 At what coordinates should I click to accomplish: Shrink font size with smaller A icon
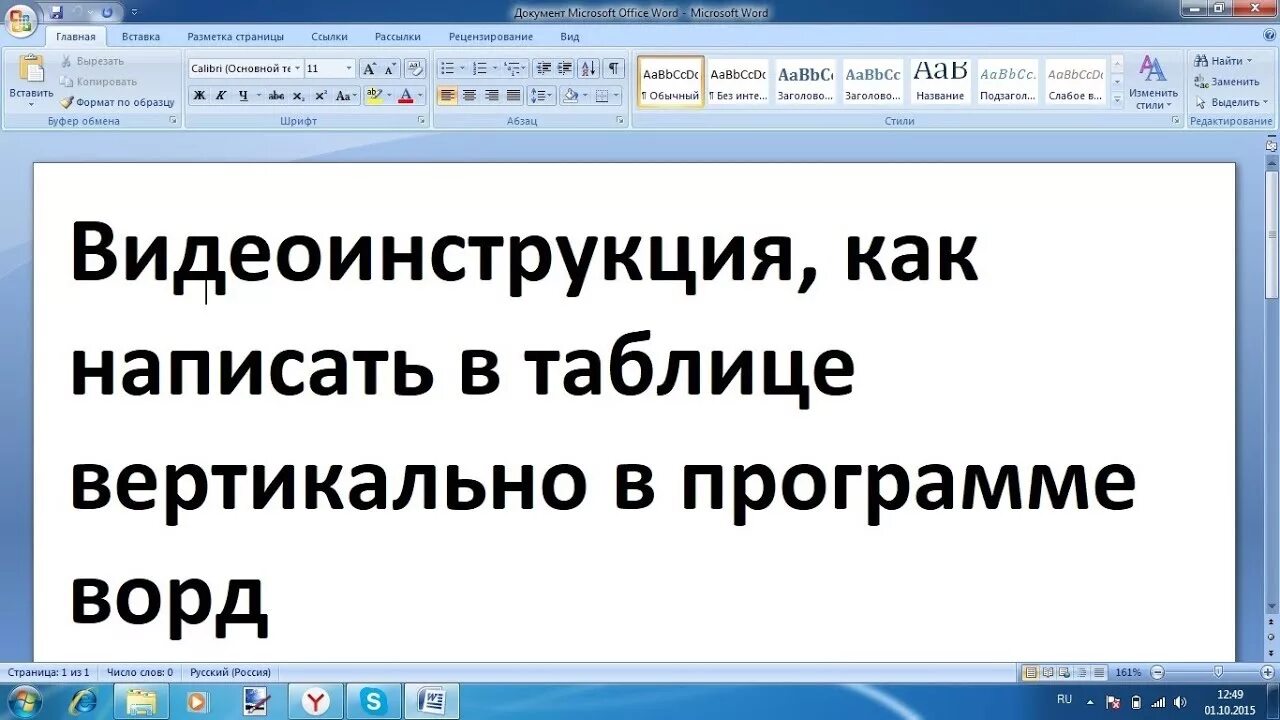coord(390,69)
